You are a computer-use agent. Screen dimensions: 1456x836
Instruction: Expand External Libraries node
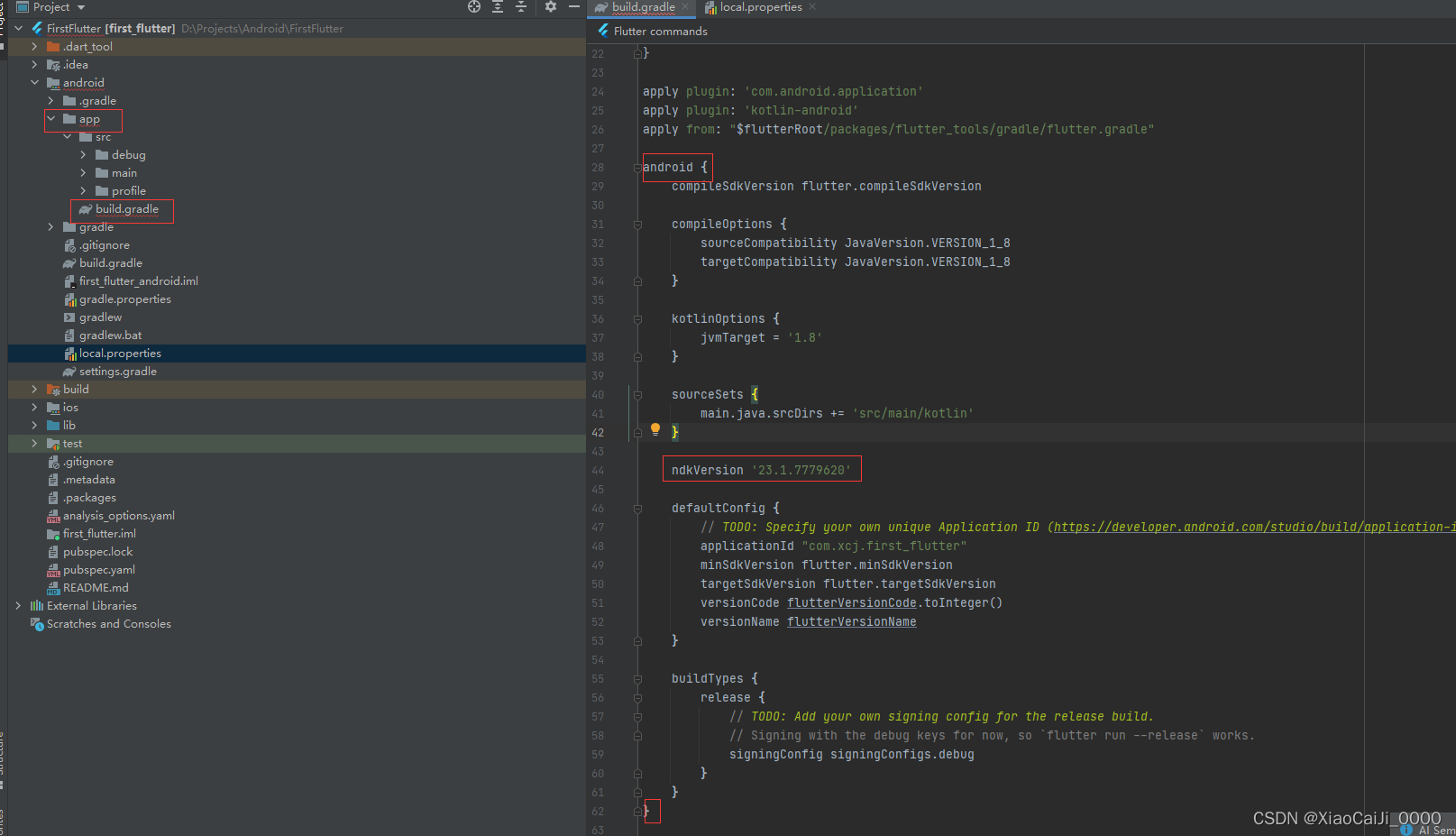point(18,606)
